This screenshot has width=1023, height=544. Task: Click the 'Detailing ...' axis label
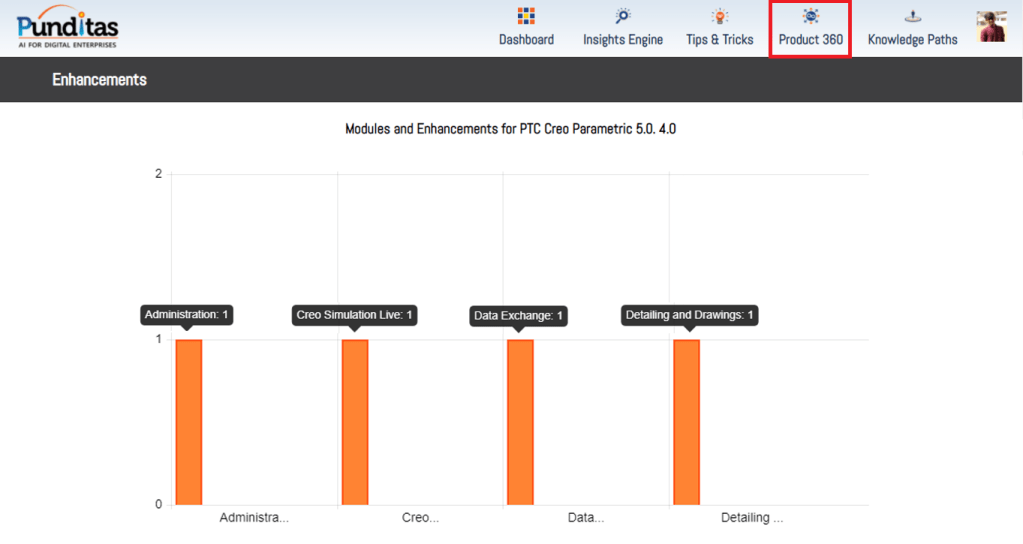[752, 518]
